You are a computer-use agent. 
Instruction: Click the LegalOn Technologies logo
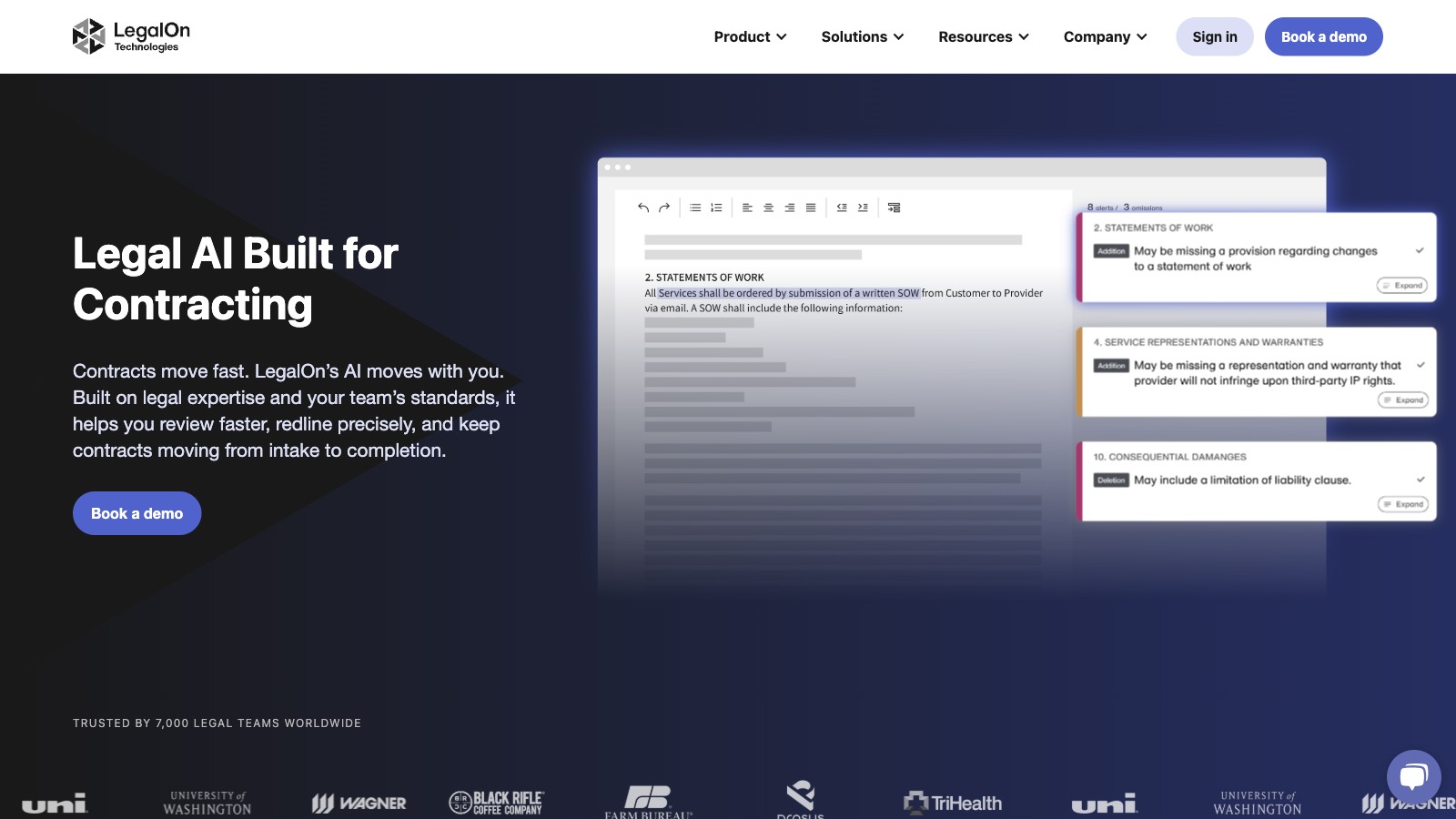tap(131, 36)
